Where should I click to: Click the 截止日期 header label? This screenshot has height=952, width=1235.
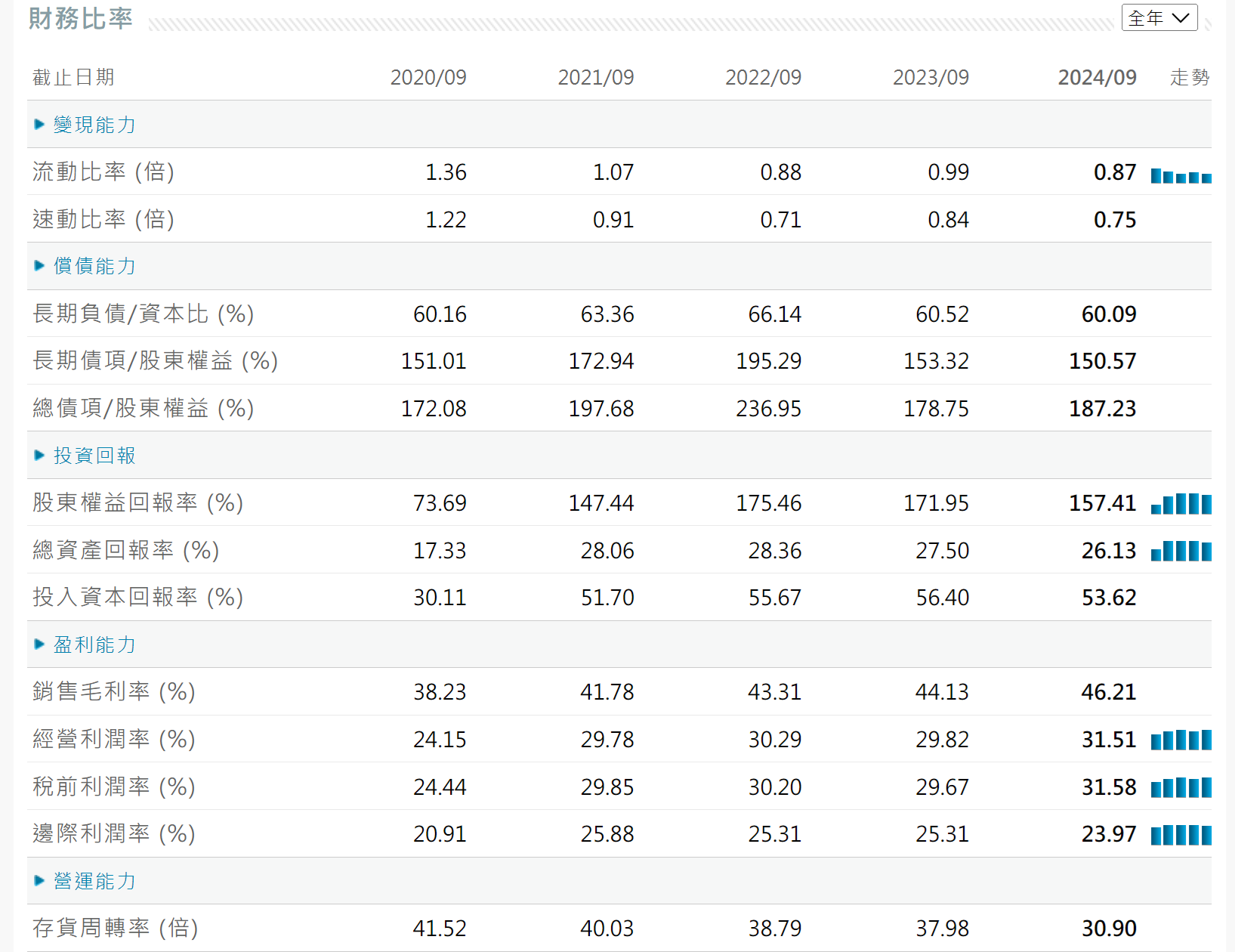[x=73, y=77]
